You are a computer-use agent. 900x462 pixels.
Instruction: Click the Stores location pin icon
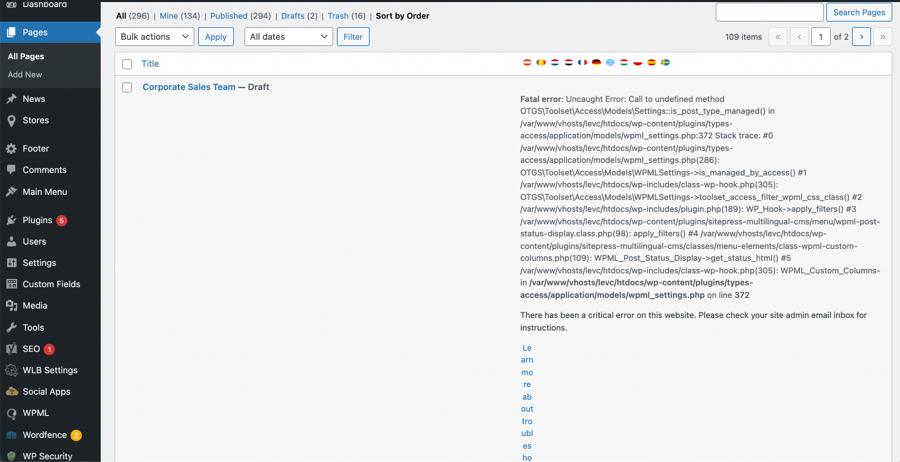click(12, 120)
